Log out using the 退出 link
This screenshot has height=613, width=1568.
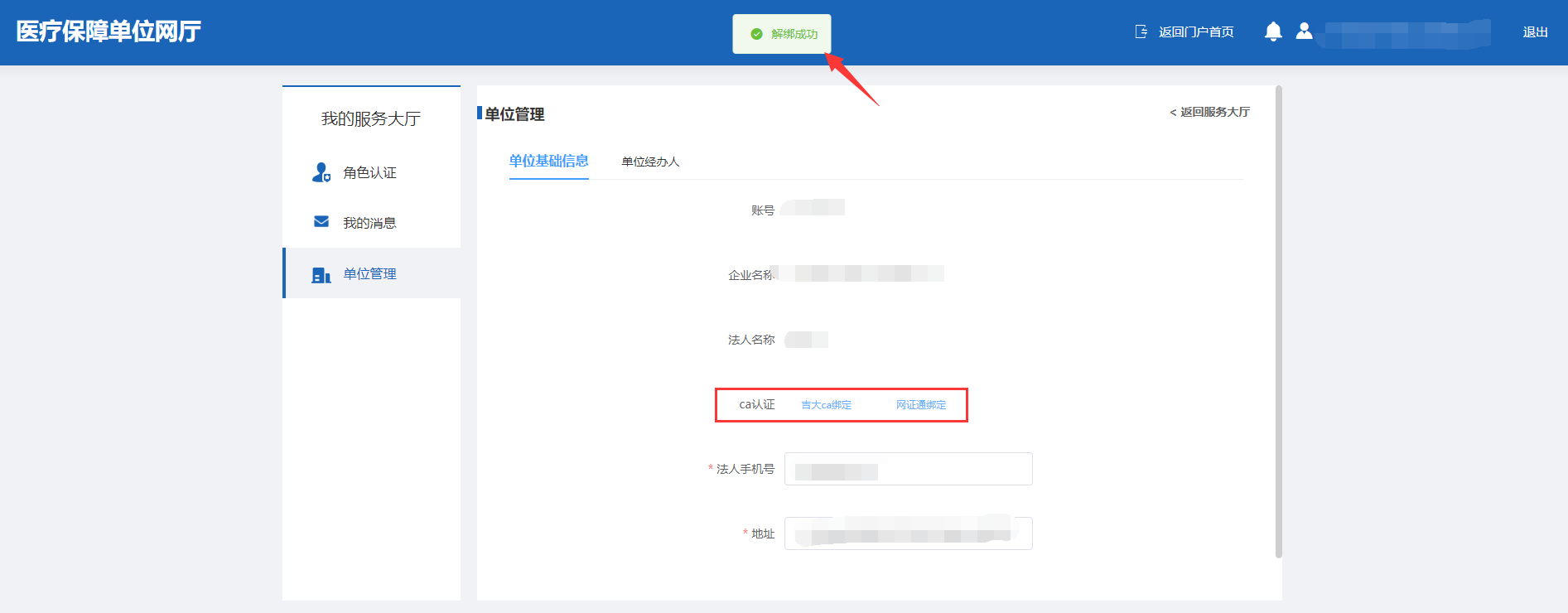pos(1535,32)
